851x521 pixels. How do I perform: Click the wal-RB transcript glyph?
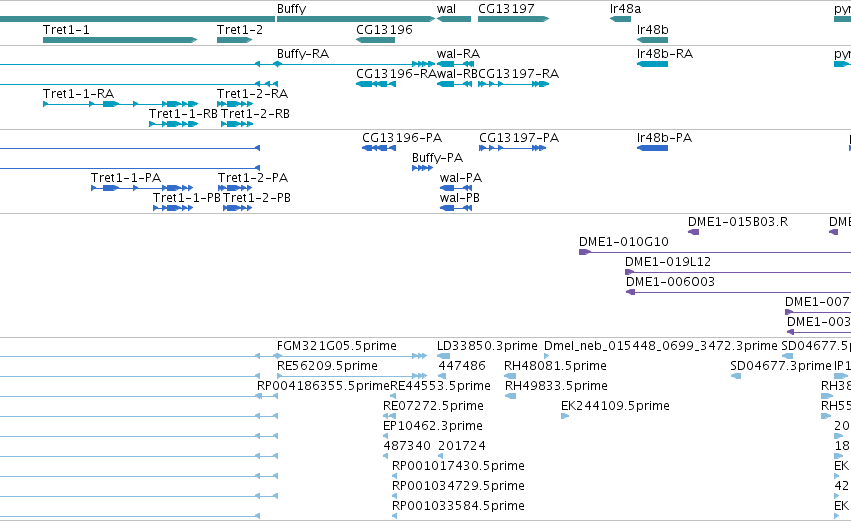coord(454,84)
